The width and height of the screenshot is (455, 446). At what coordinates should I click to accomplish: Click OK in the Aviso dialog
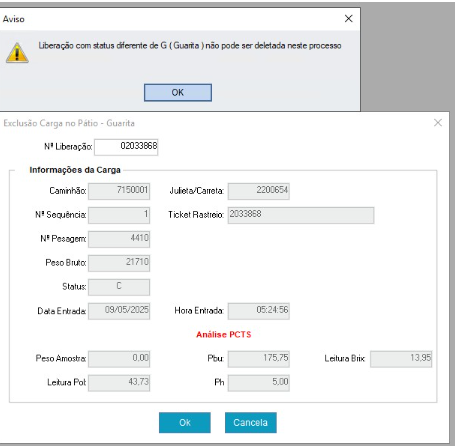(178, 92)
